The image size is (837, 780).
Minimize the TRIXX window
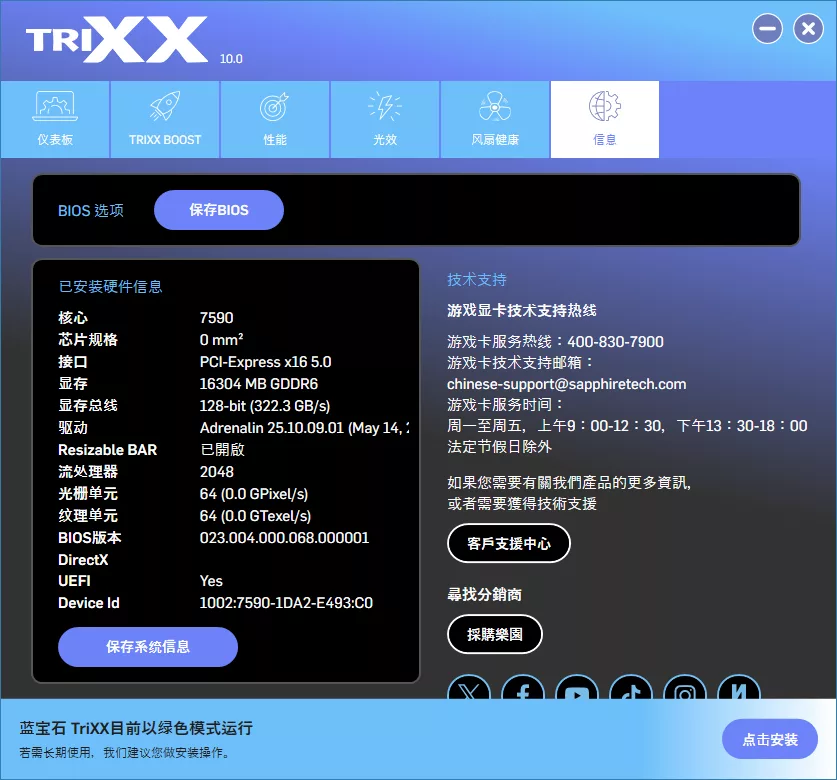pyautogui.click(x=767, y=28)
